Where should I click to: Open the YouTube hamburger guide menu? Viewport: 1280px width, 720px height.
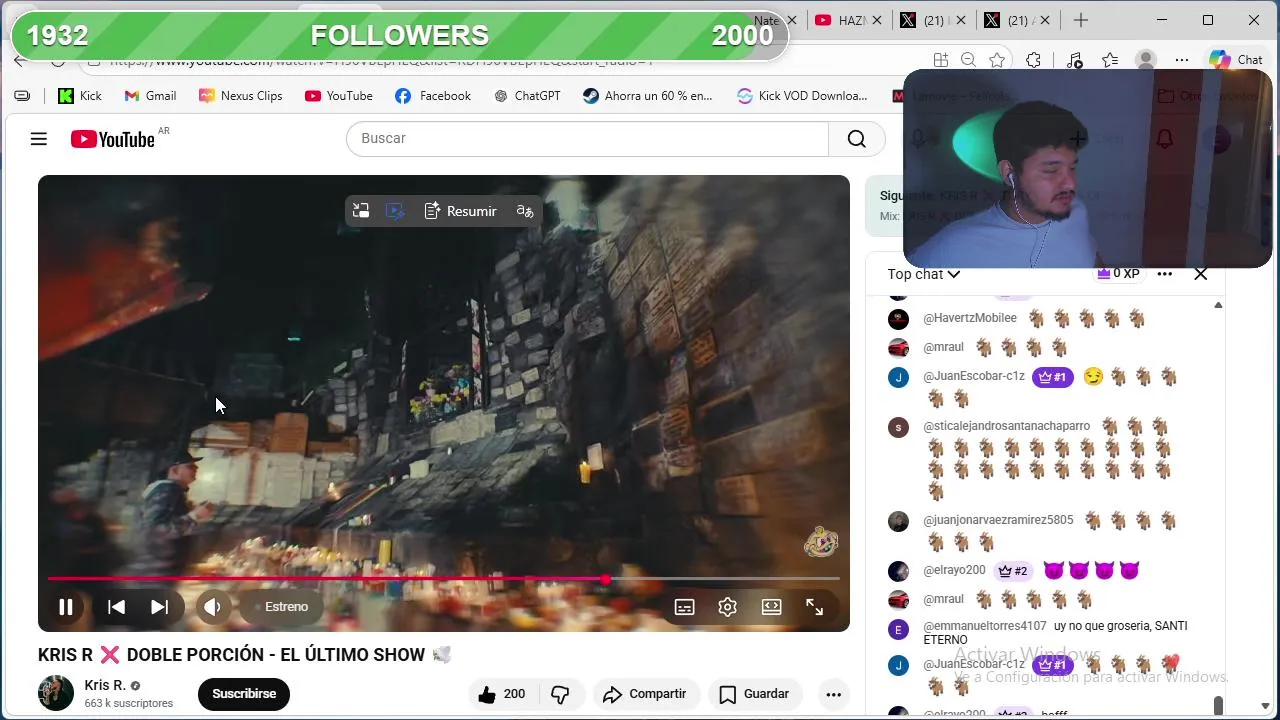pyautogui.click(x=39, y=139)
